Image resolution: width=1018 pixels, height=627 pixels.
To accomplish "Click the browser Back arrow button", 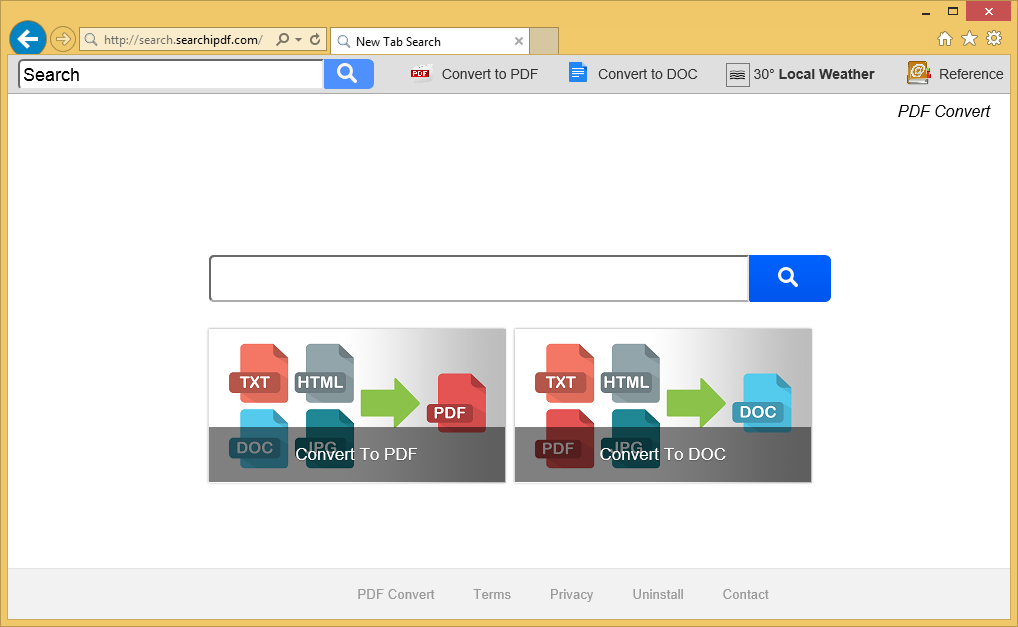I will (x=28, y=39).
